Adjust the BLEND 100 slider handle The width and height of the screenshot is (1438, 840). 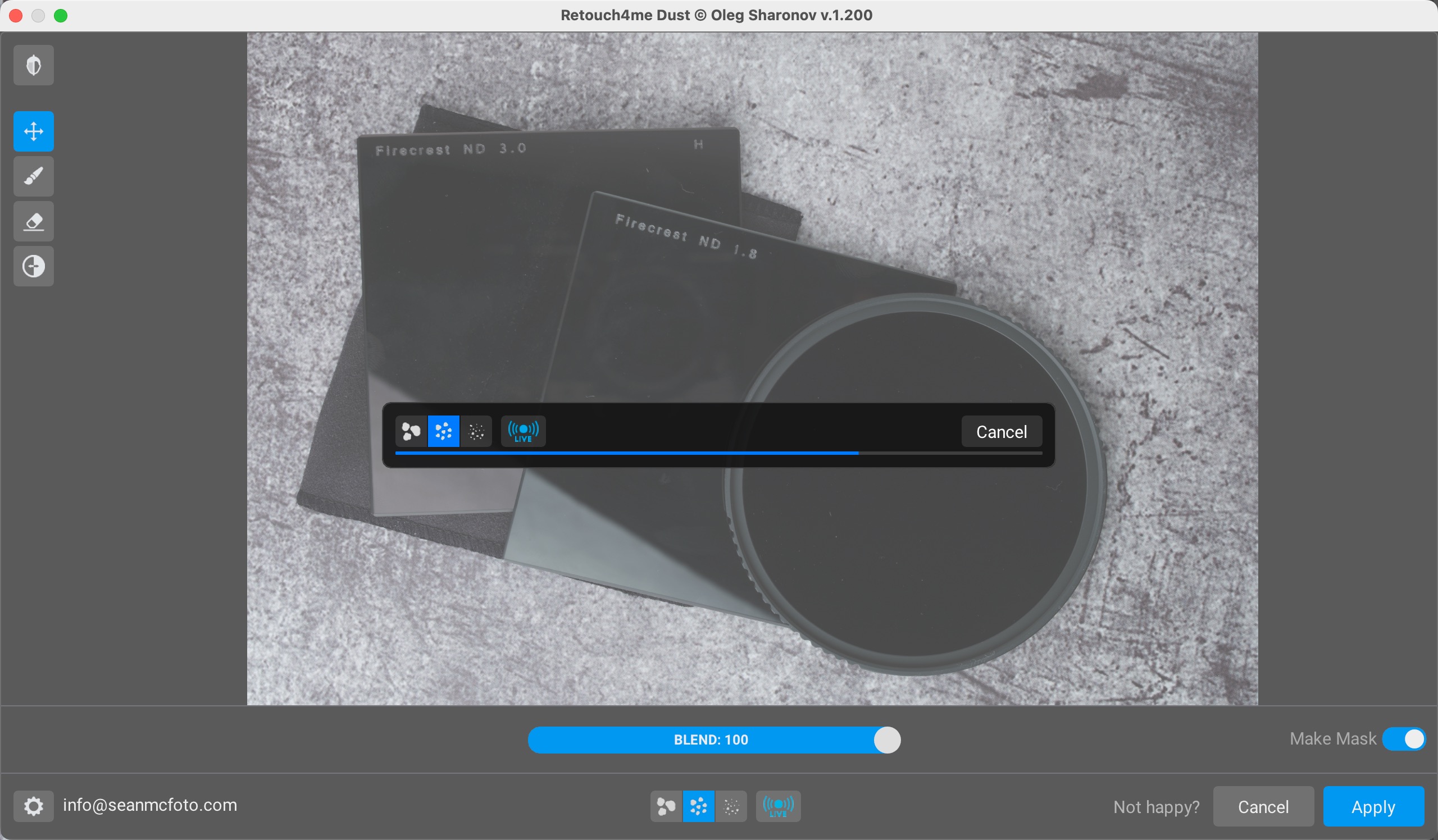point(887,739)
